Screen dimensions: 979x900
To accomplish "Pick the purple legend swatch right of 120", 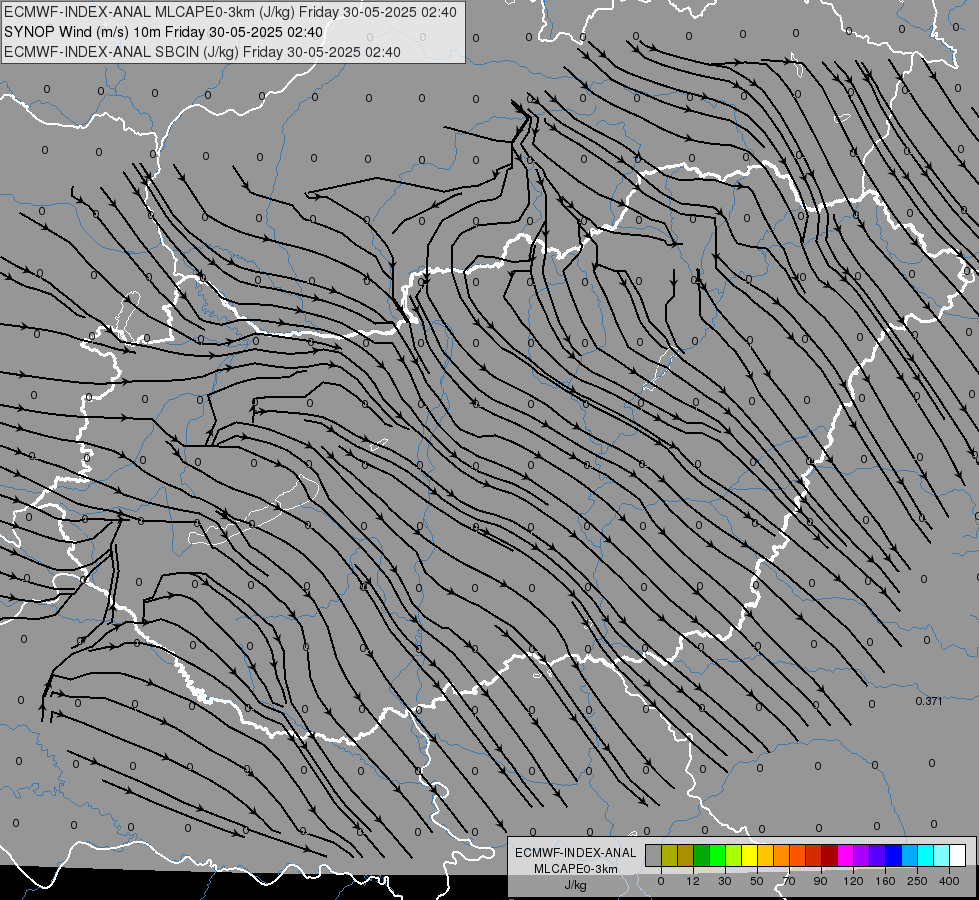I will click(x=862, y=855).
